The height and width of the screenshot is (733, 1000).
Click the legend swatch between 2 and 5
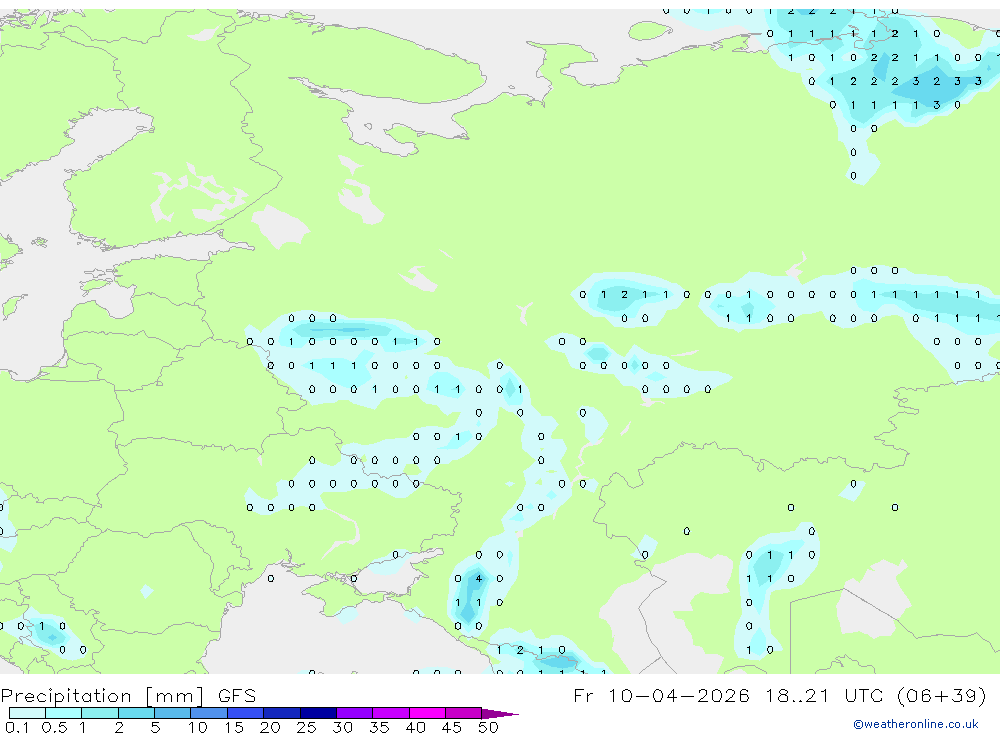136,713
